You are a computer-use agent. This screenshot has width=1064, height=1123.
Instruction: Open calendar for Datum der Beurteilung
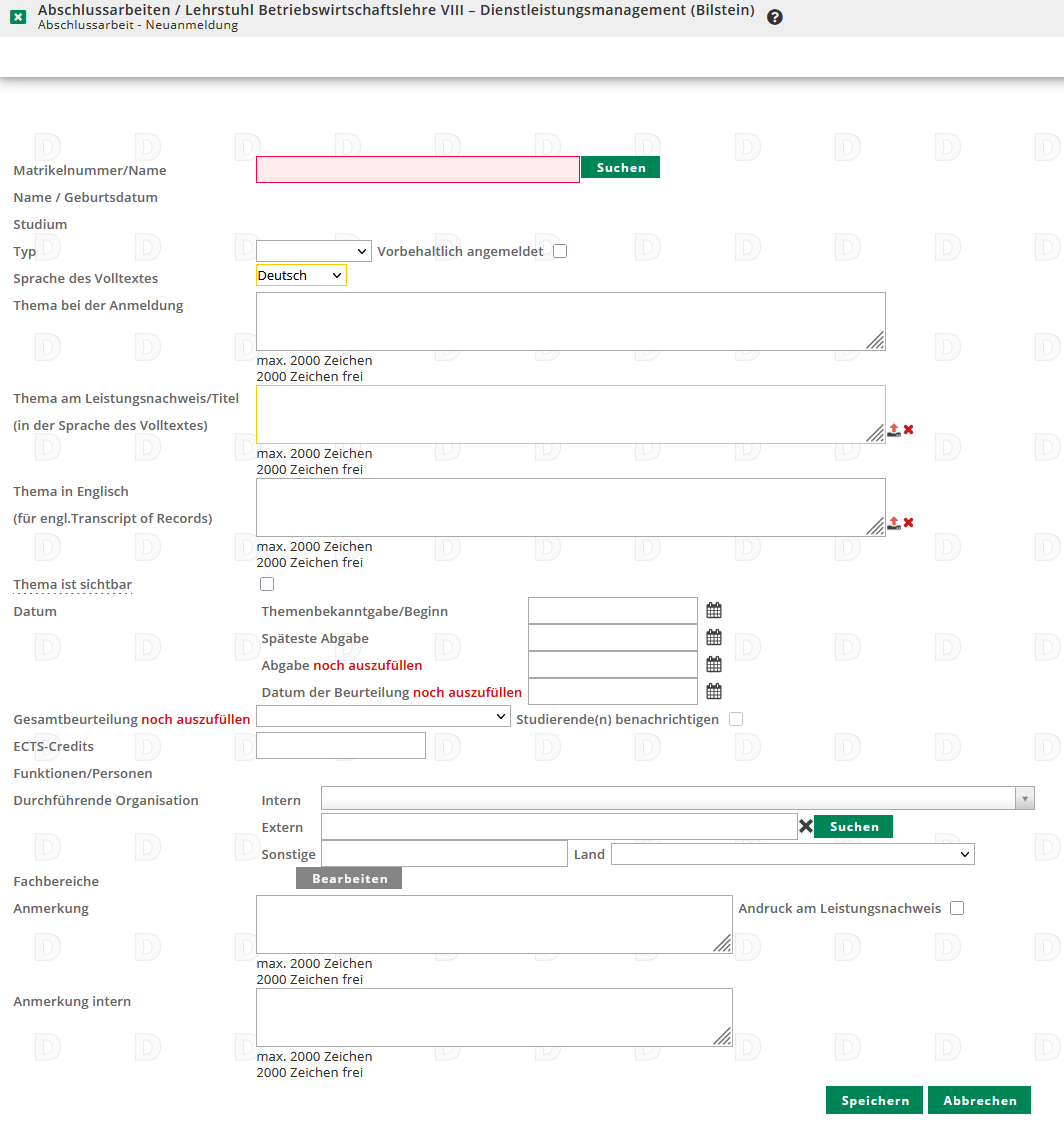pyautogui.click(x=714, y=691)
